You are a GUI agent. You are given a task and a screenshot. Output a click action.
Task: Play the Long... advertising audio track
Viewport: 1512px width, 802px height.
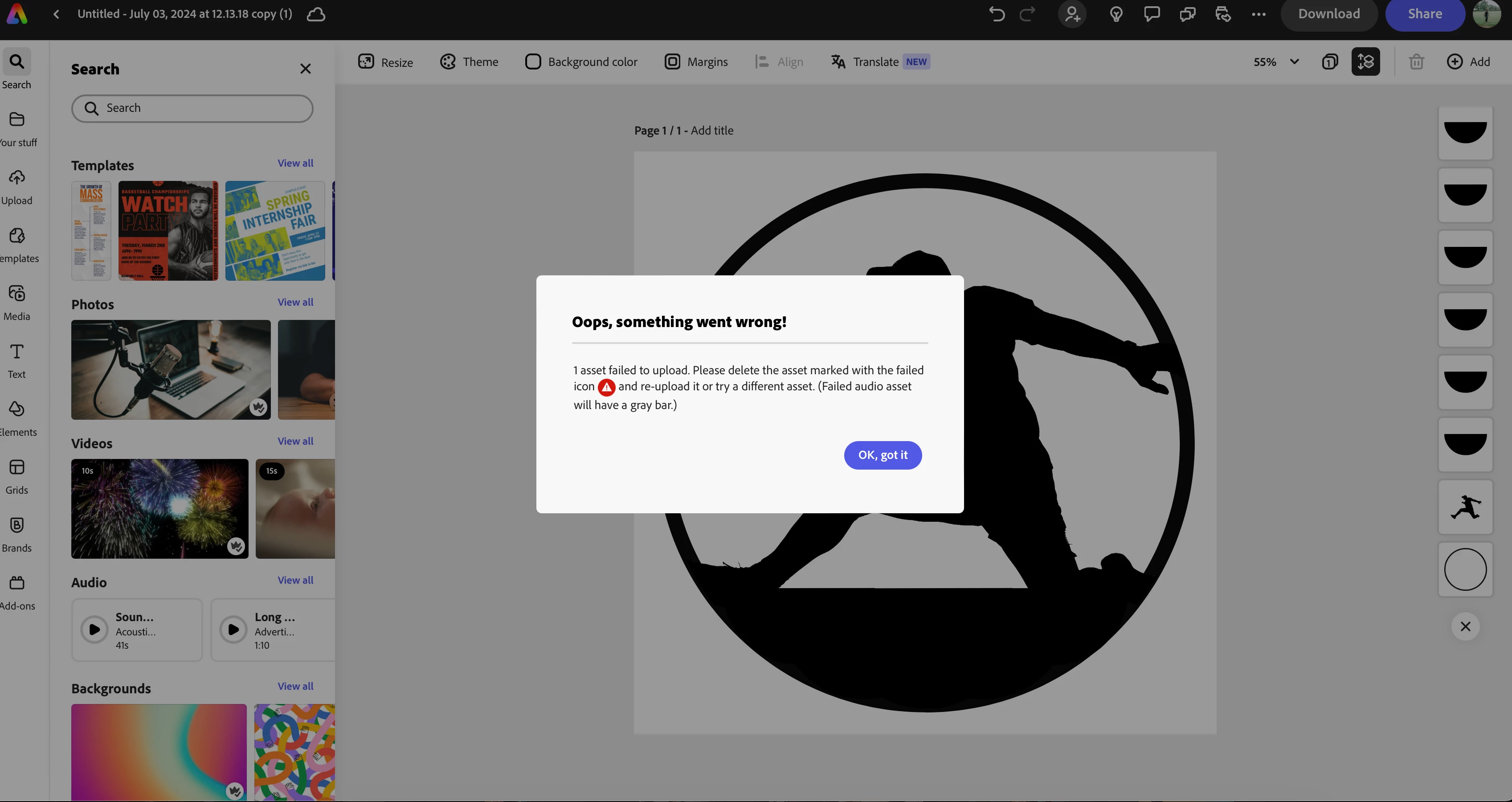[233, 630]
